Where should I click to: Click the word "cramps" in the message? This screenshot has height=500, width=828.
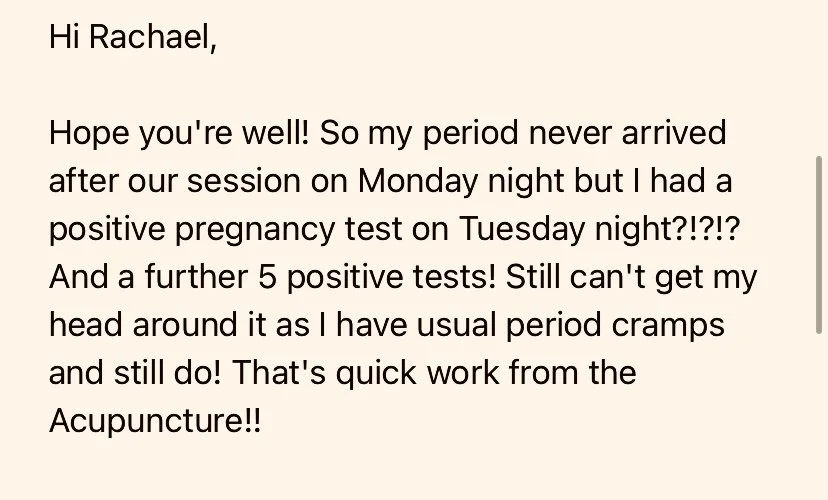tap(667, 326)
